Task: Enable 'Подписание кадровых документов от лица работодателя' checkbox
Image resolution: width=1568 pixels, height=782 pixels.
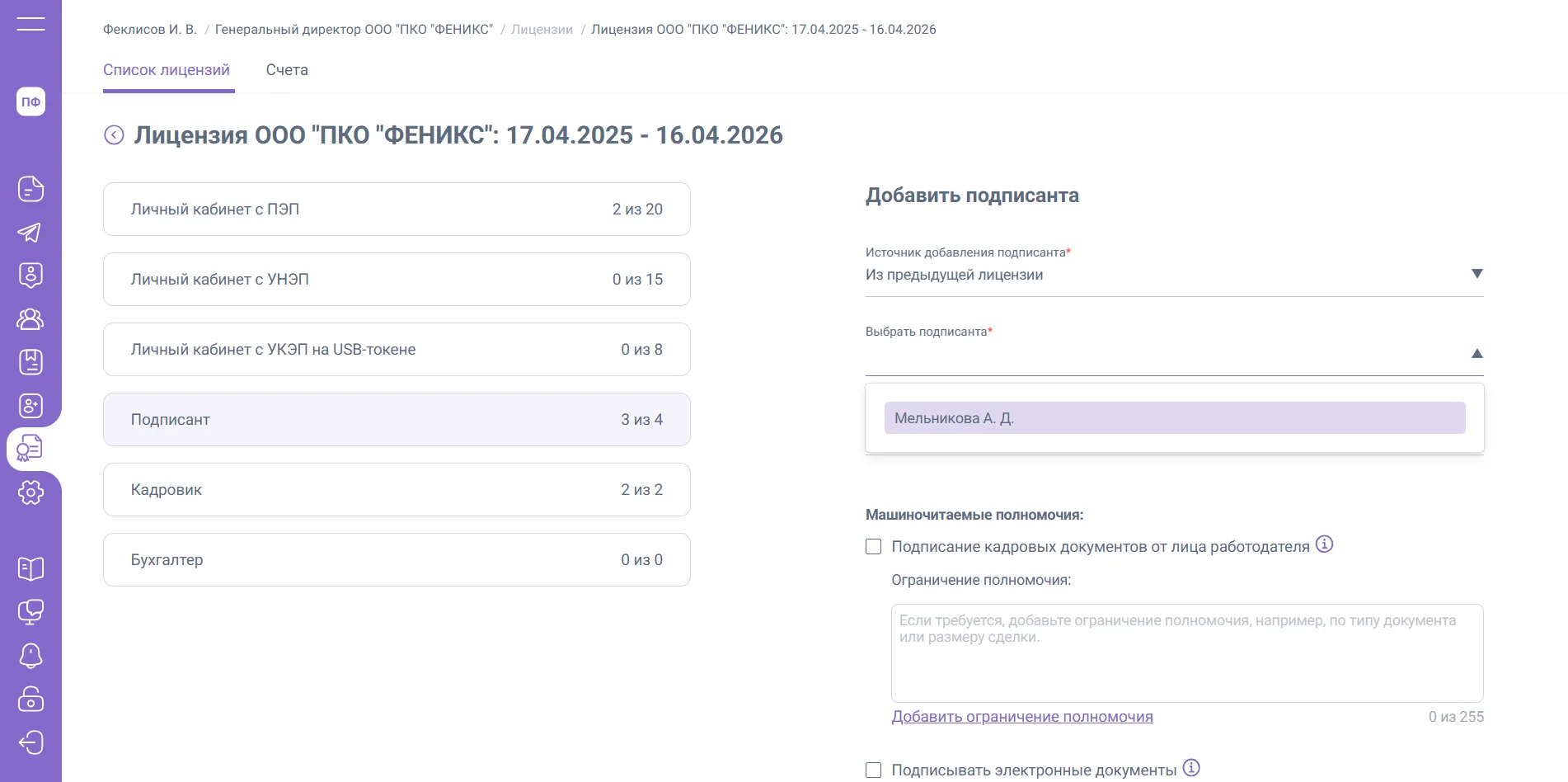Action: 874,547
